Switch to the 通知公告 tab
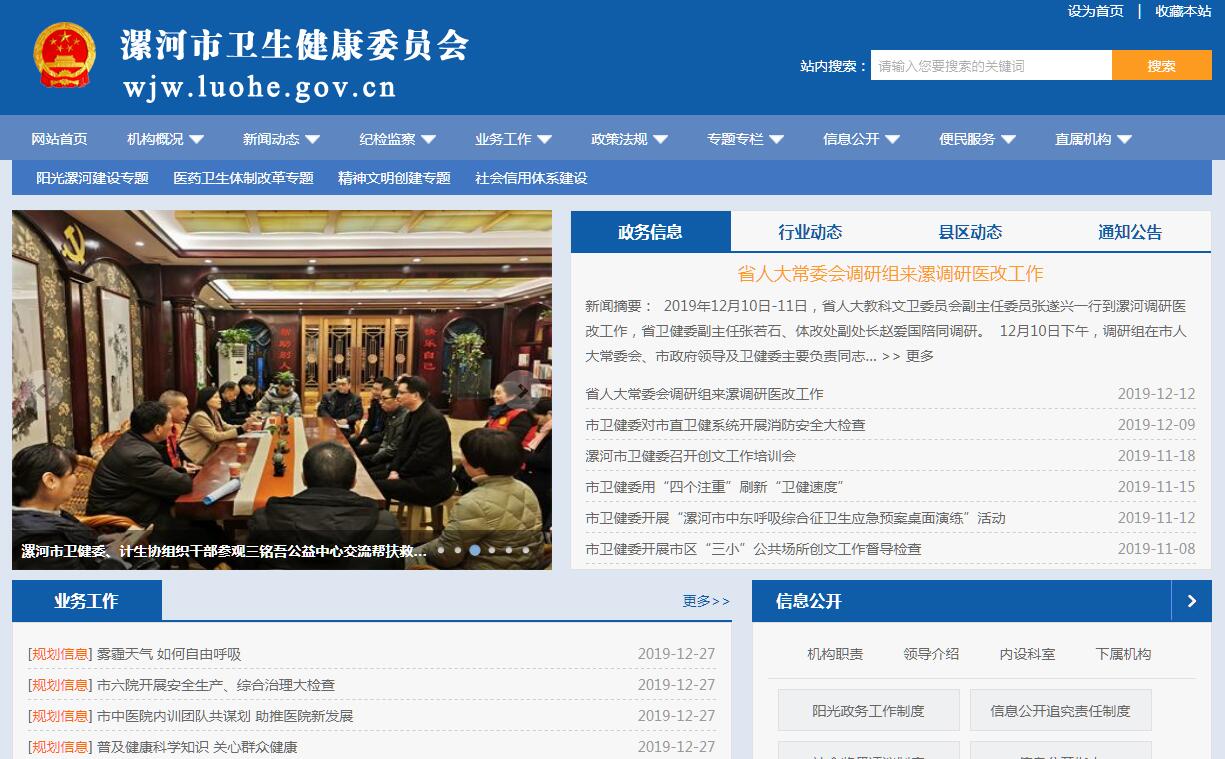 (1130, 232)
